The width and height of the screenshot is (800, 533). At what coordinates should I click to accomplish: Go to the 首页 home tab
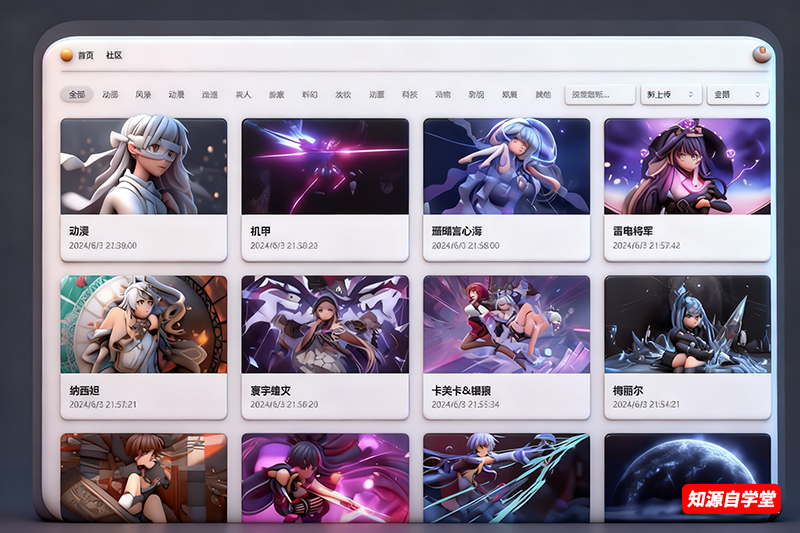86,55
